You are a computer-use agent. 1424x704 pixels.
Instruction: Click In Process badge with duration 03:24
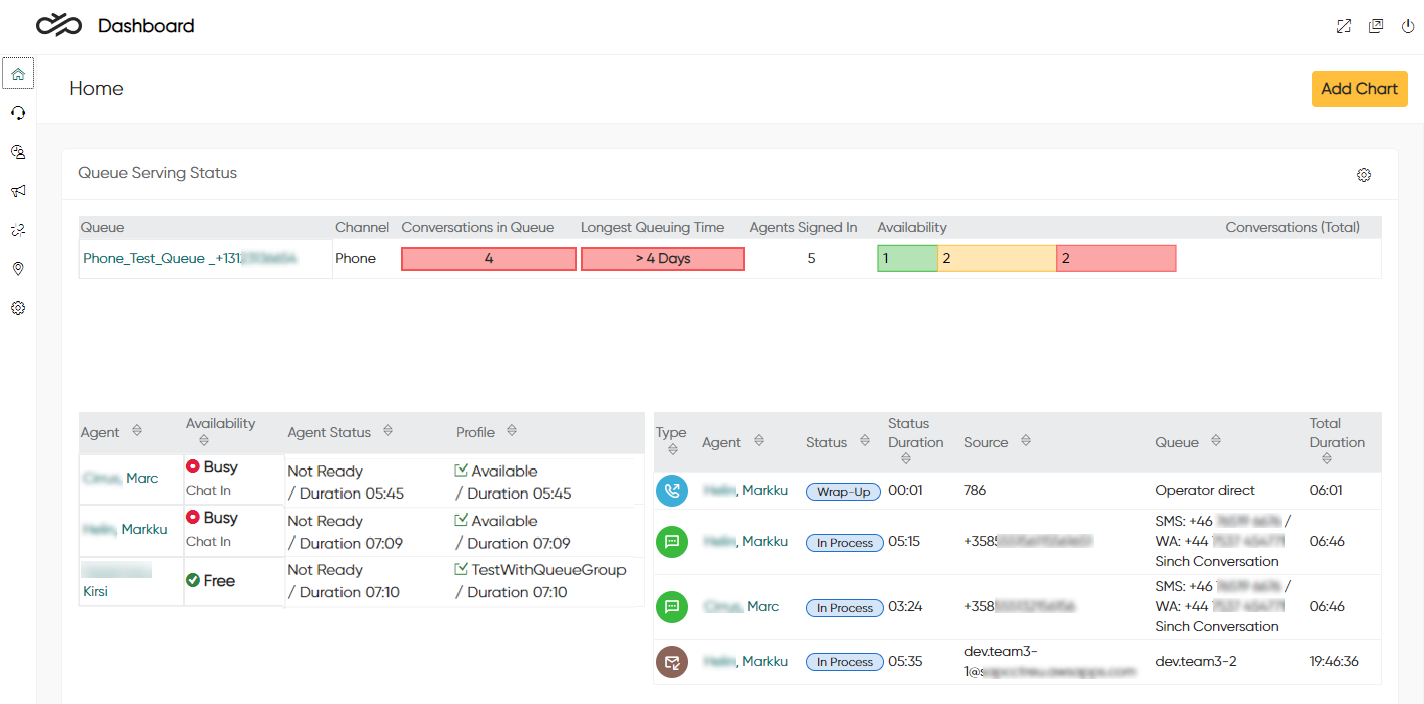845,608
